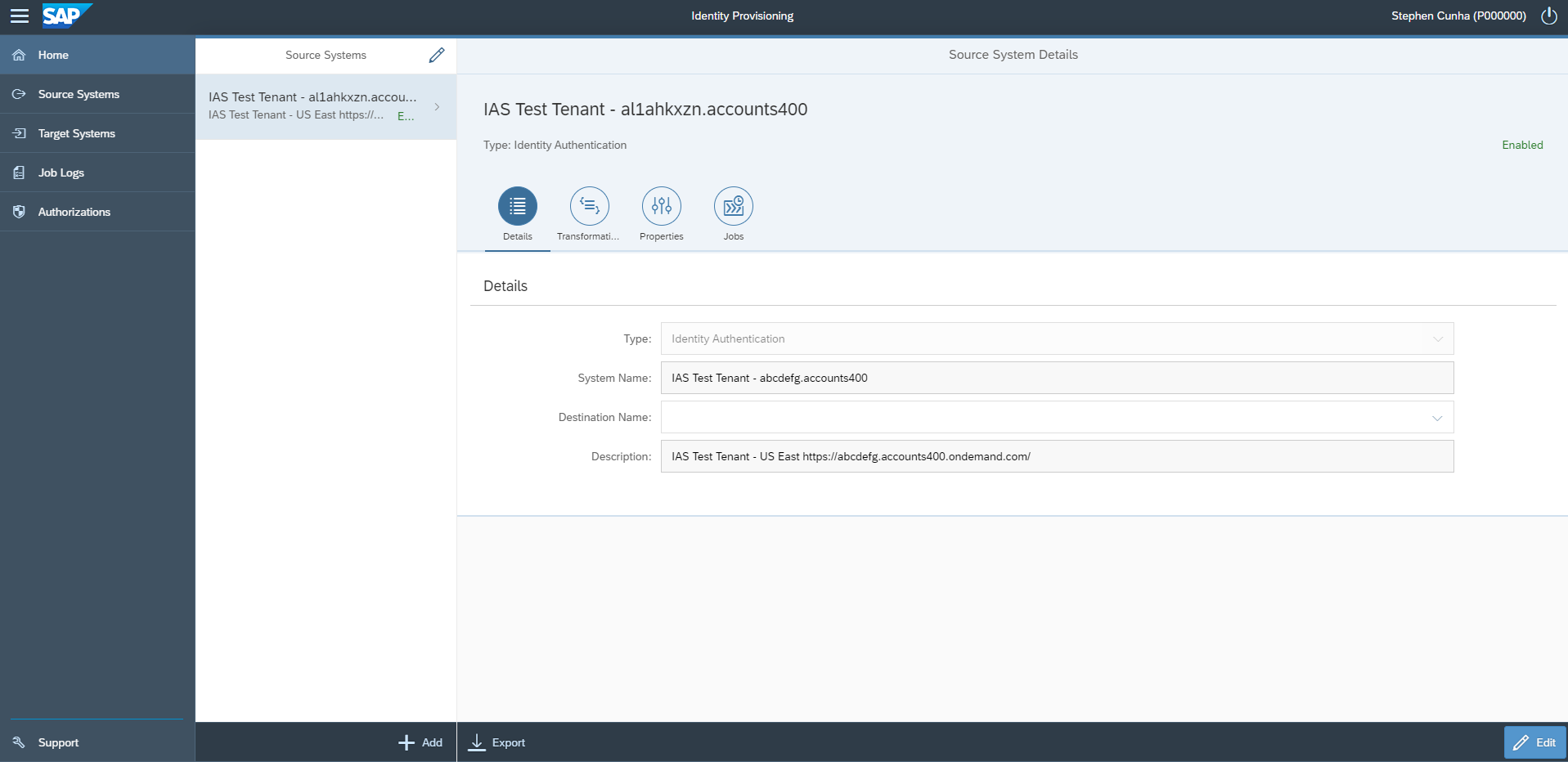Switch to the Transformations tab label
This screenshot has width=1568, height=762.
pyautogui.click(x=588, y=236)
